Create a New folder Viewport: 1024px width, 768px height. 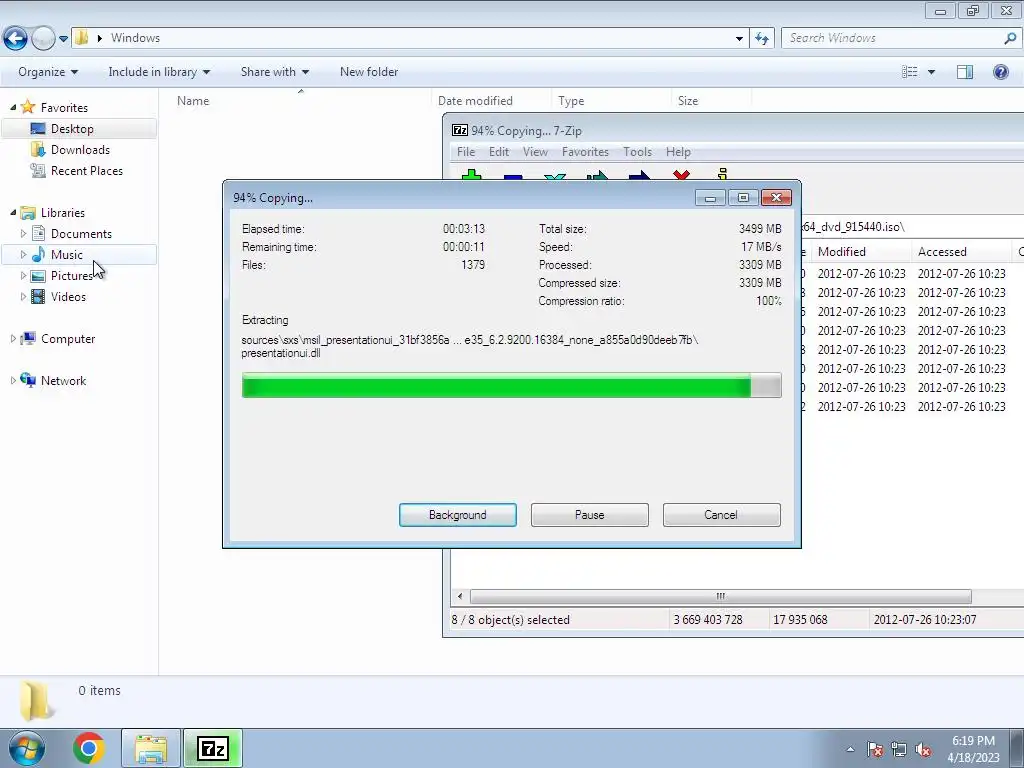tap(369, 72)
